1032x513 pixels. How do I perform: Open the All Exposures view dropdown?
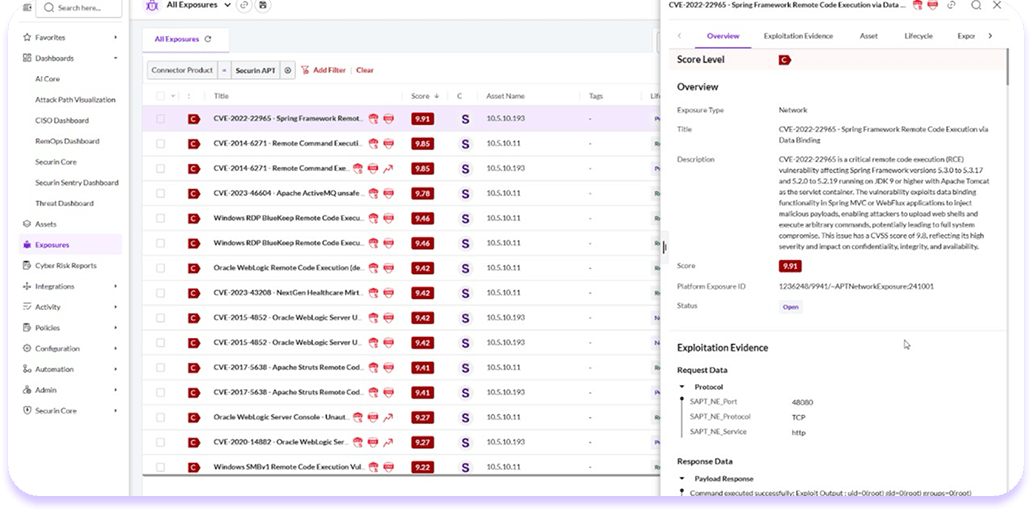[229, 6]
